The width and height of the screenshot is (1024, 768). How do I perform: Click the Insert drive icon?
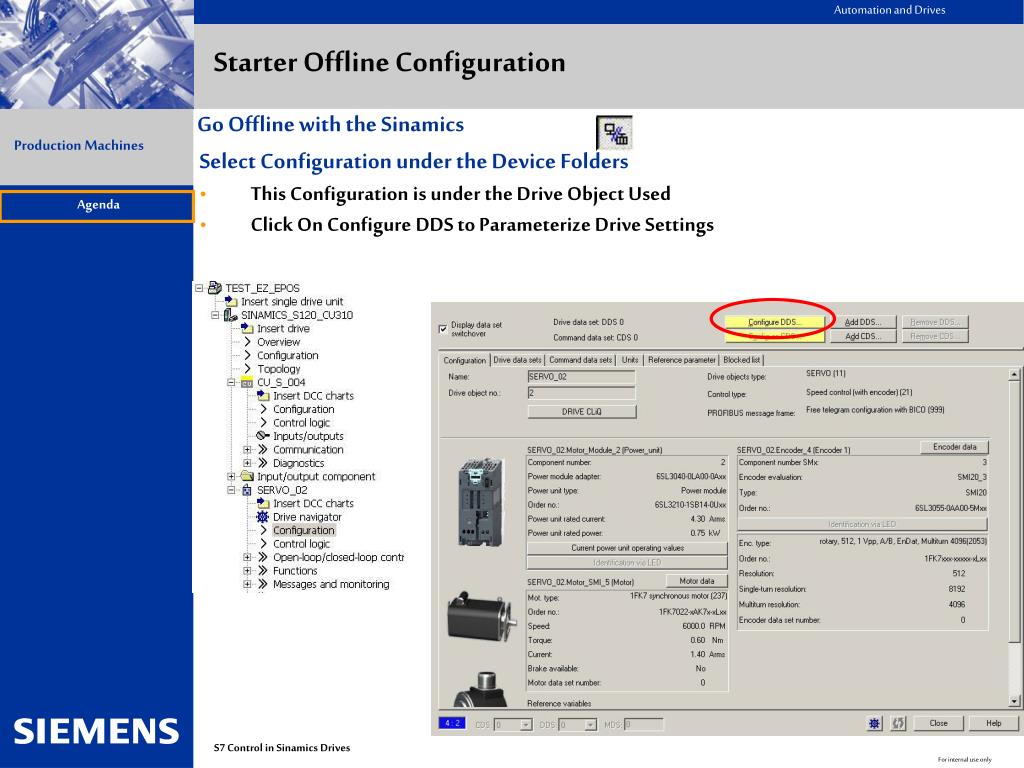(247, 328)
